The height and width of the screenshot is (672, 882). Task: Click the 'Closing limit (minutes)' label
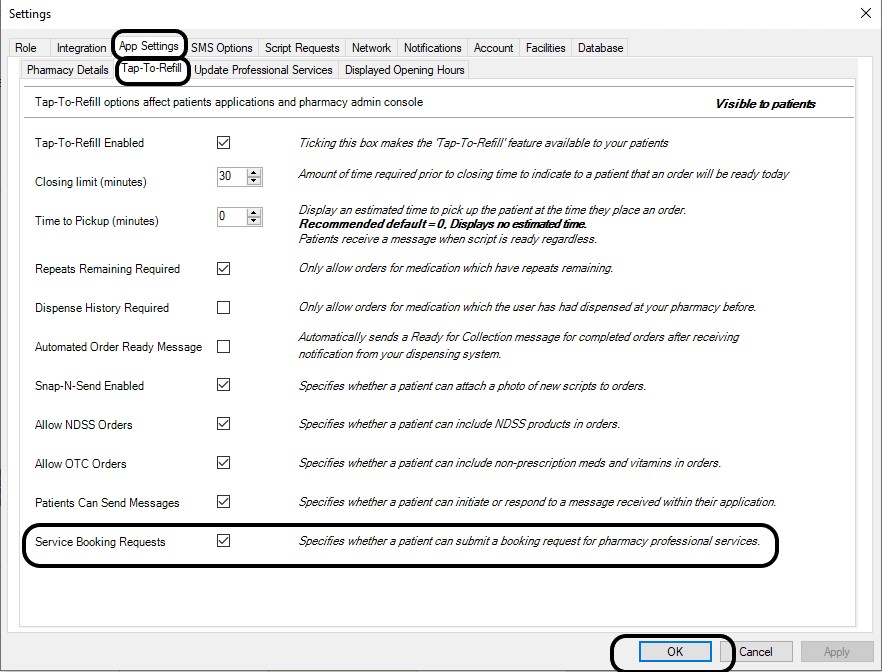point(91,182)
